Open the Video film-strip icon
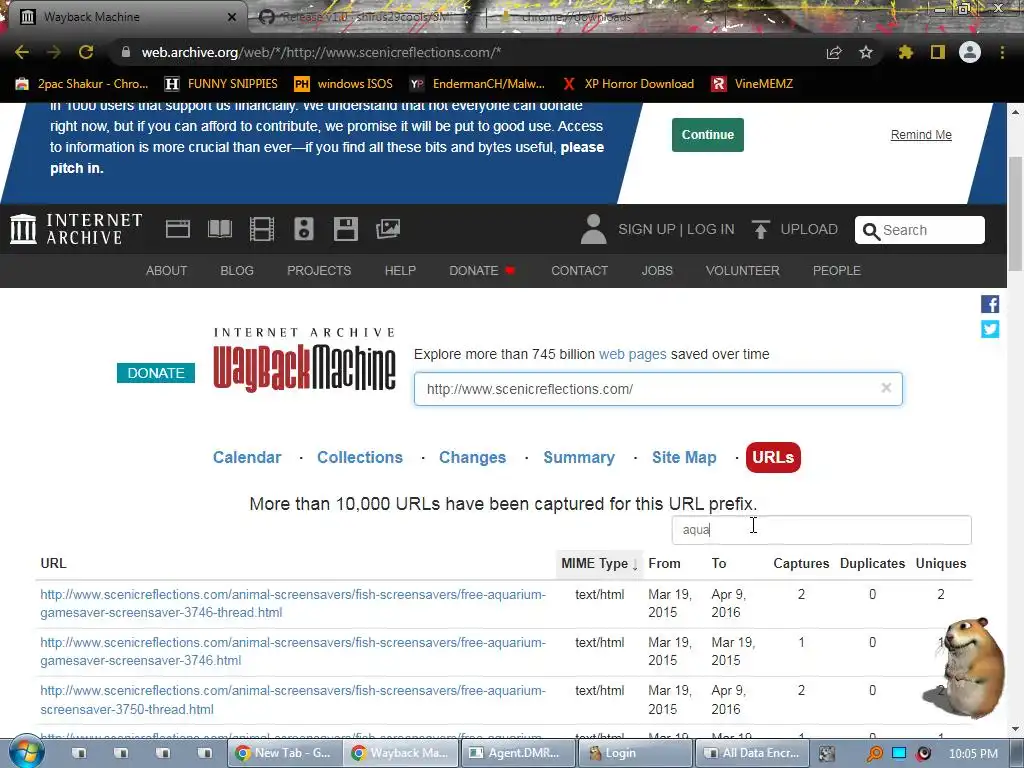The image size is (1024, 768). (262, 229)
